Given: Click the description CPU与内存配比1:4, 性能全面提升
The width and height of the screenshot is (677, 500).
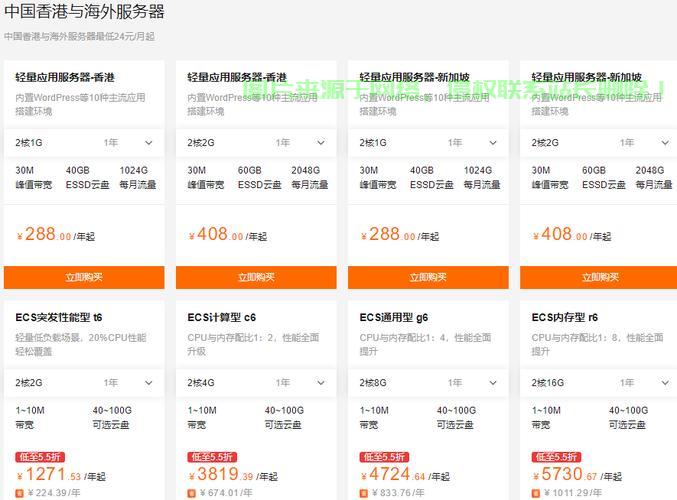Looking at the screenshot, I should (x=425, y=345).
